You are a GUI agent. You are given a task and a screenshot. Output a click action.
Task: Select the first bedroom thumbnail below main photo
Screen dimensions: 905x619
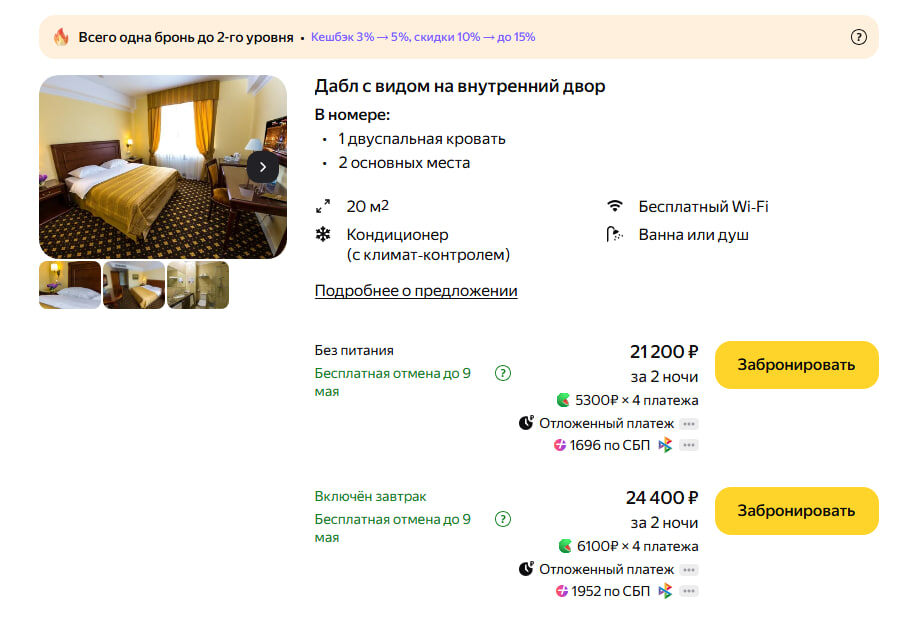pos(69,285)
